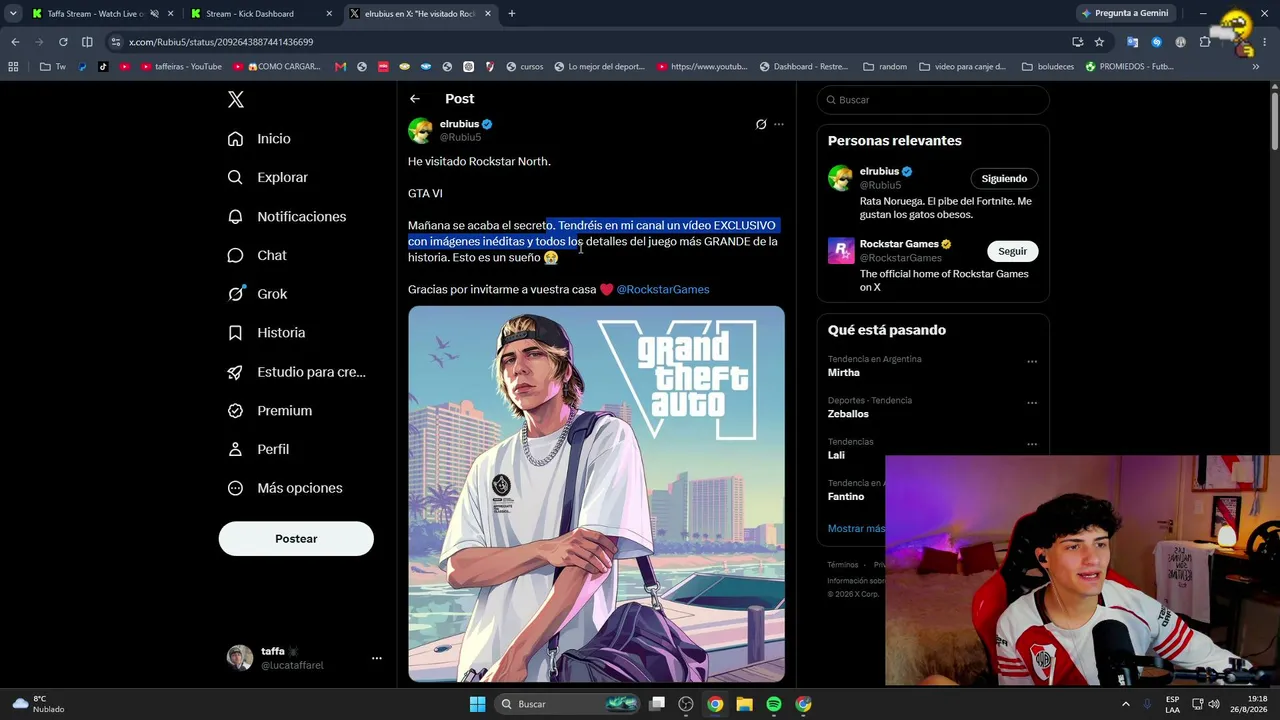The height and width of the screenshot is (720, 1280).
Task: Open a new browser tab
Action: coord(511,14)
